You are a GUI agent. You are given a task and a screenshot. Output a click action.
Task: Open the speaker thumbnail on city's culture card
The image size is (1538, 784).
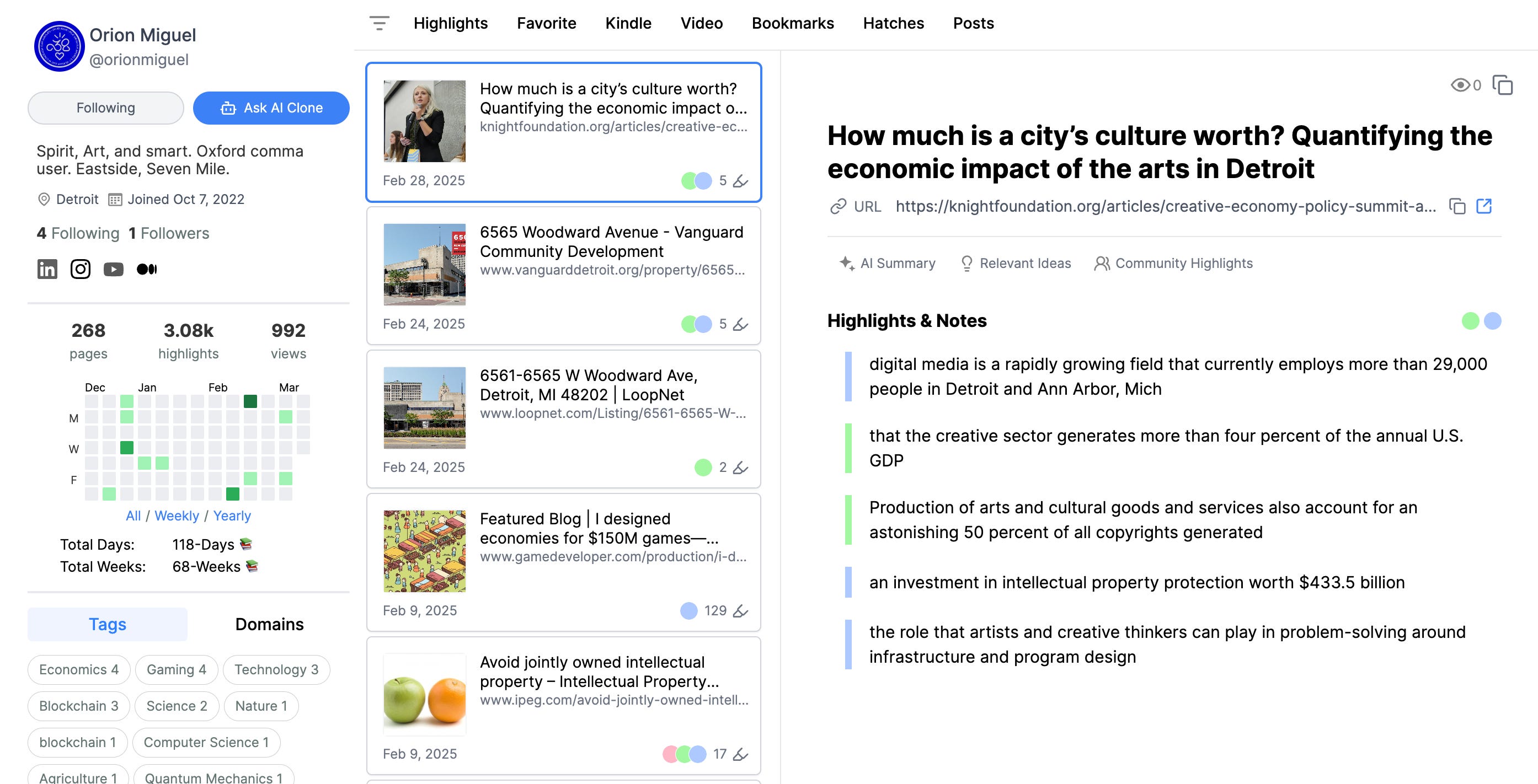pos(425,121)
